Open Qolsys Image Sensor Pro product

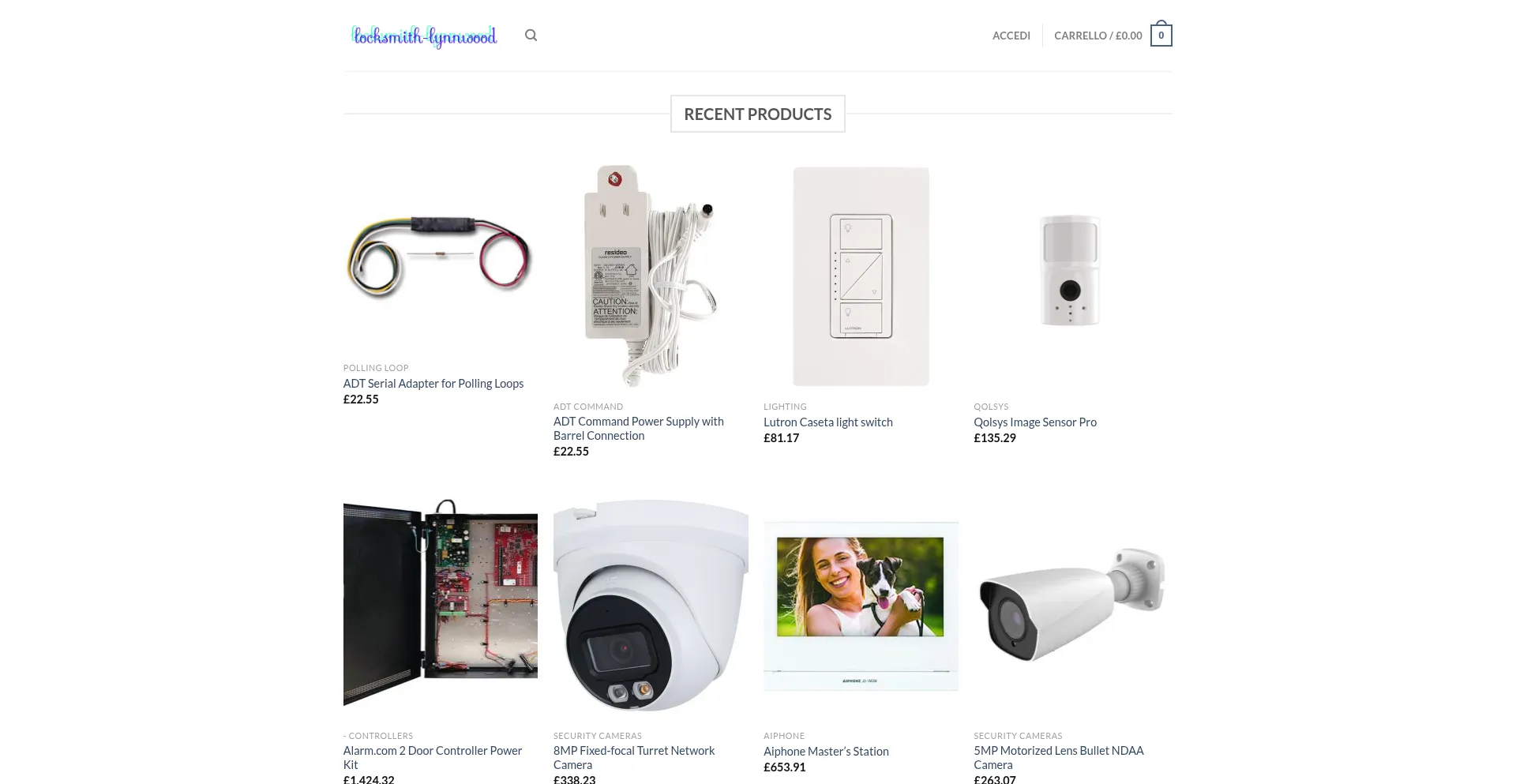[x=1035, y=422]
